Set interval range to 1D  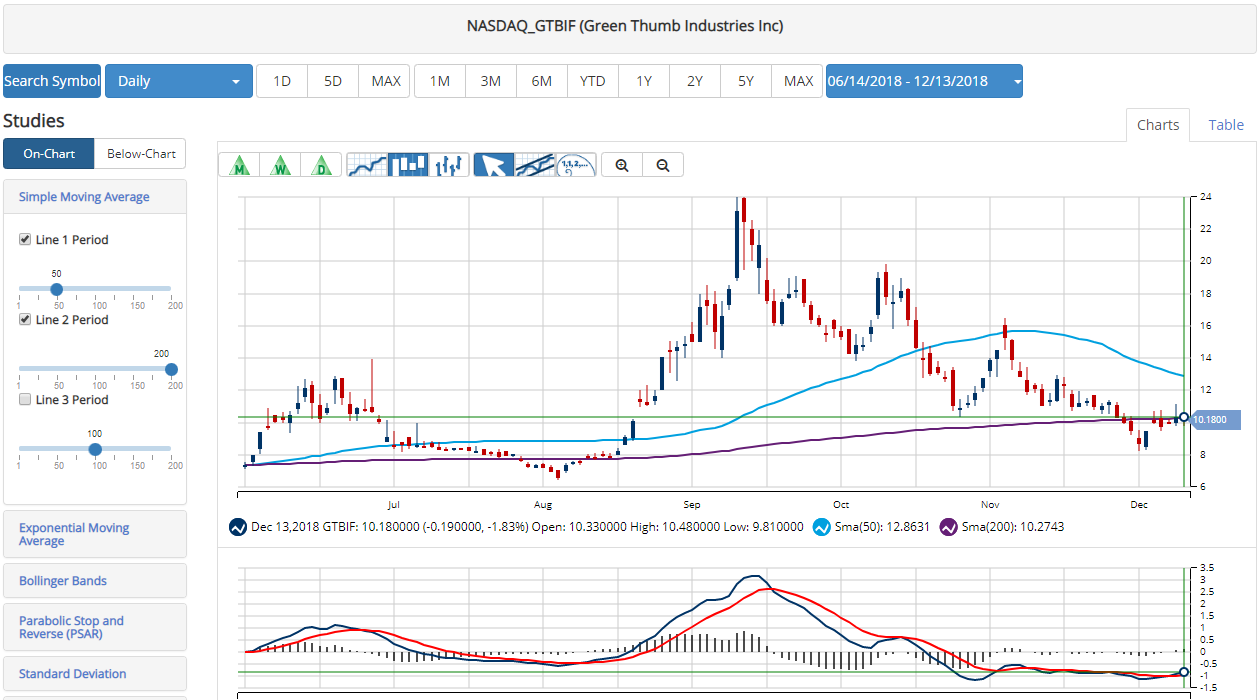[x=282, y=81]
